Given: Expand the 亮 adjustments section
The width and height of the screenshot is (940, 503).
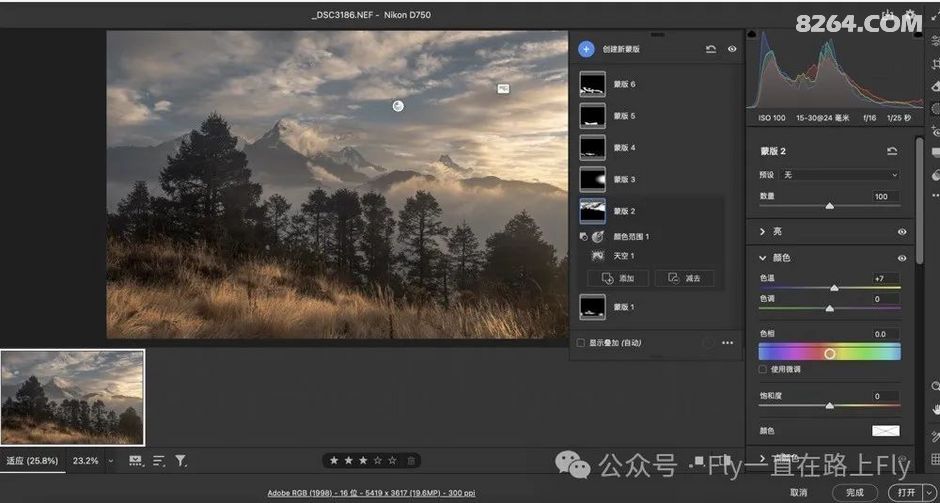Looking at the screenshot, I should pos(764,231).
